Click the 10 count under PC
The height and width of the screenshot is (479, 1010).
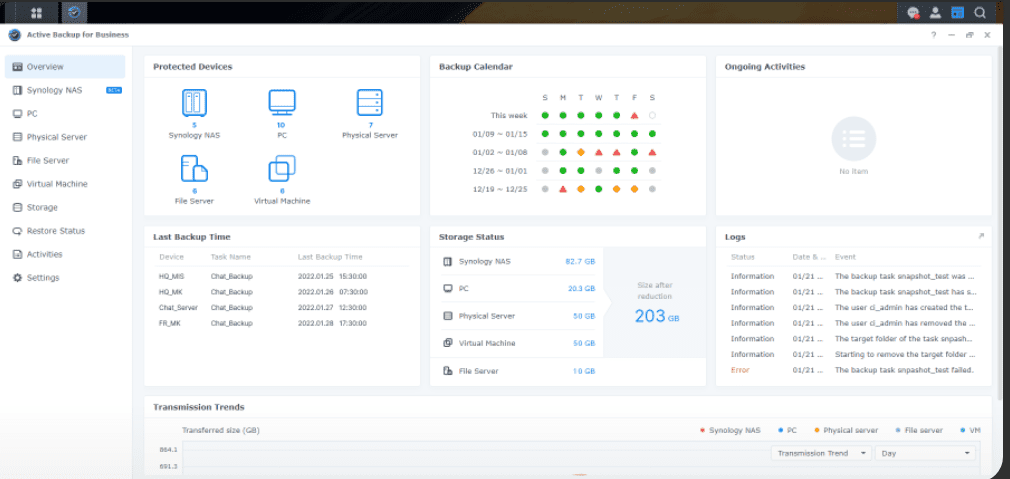coord(281,125)
